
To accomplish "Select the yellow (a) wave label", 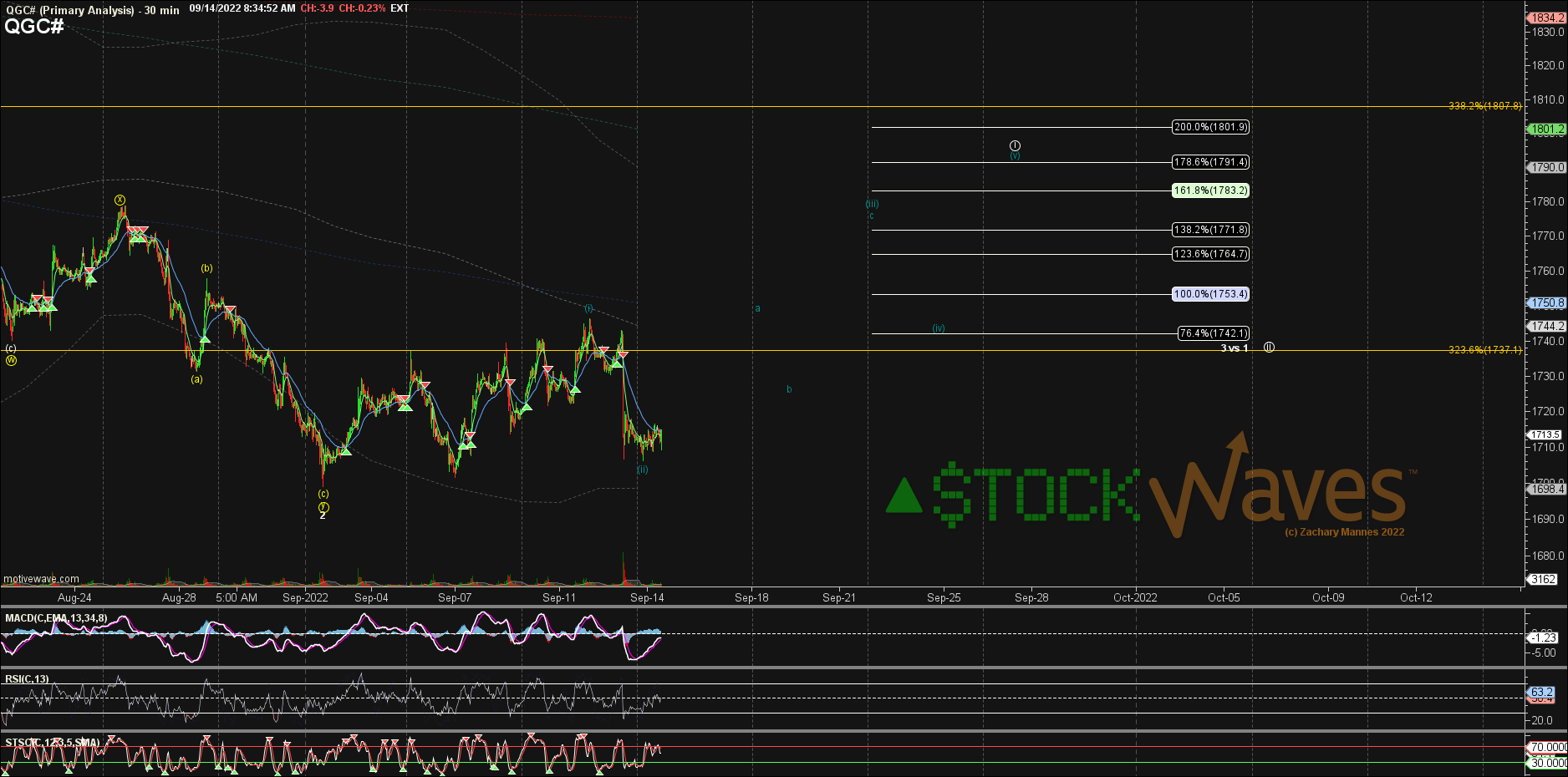I will [196, 378].
